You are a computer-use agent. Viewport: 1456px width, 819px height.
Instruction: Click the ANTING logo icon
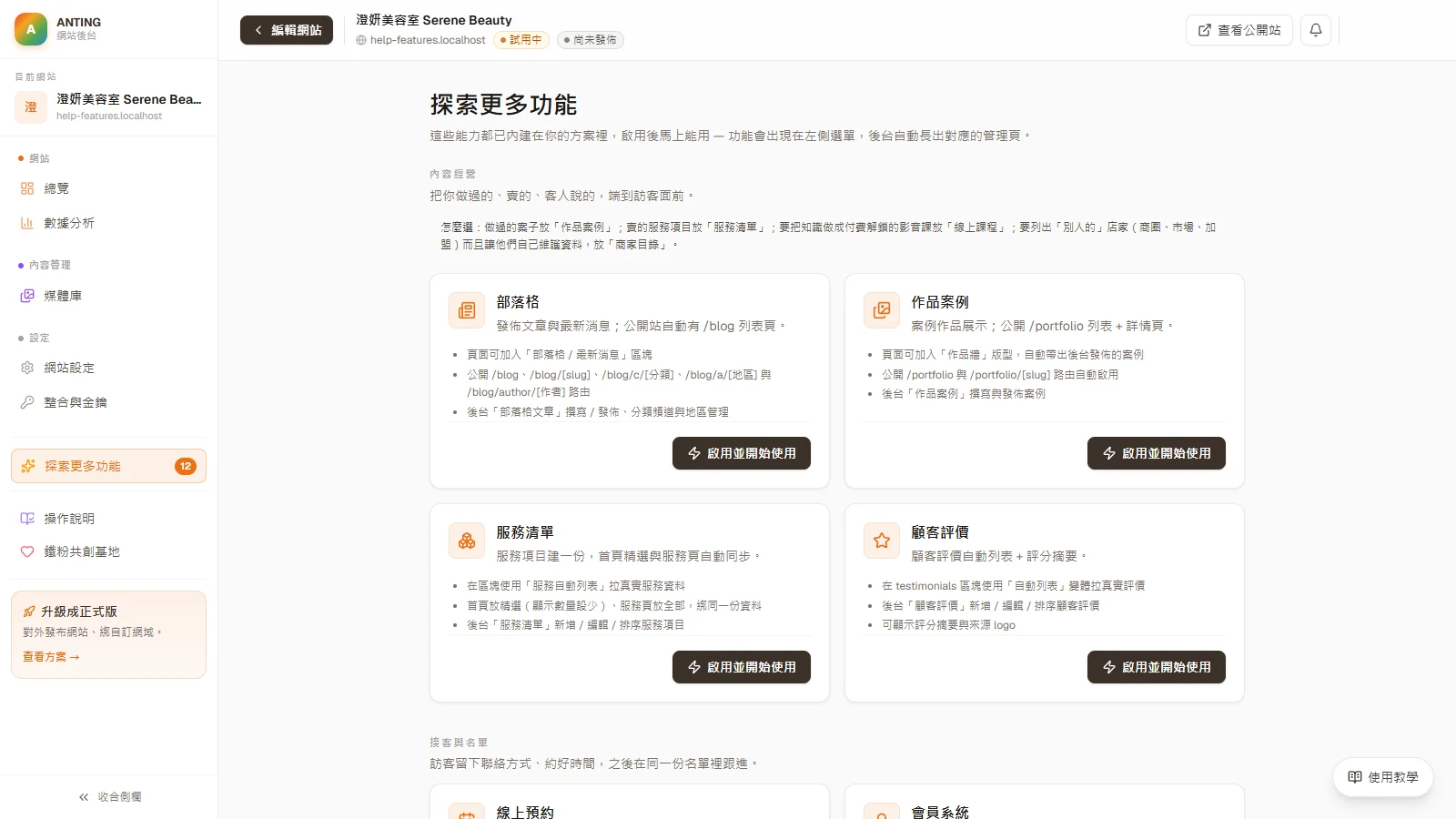pyautogui.click(x=31, y=29)
